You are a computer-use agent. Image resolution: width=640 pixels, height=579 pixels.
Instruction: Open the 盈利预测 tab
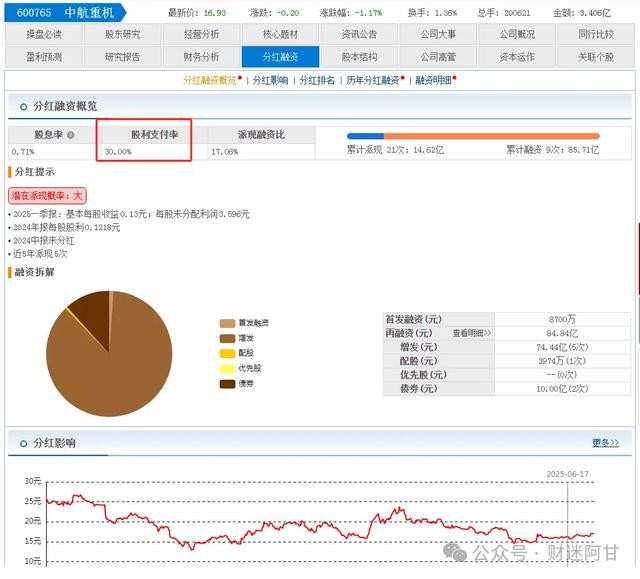click(x=44, y=57)
